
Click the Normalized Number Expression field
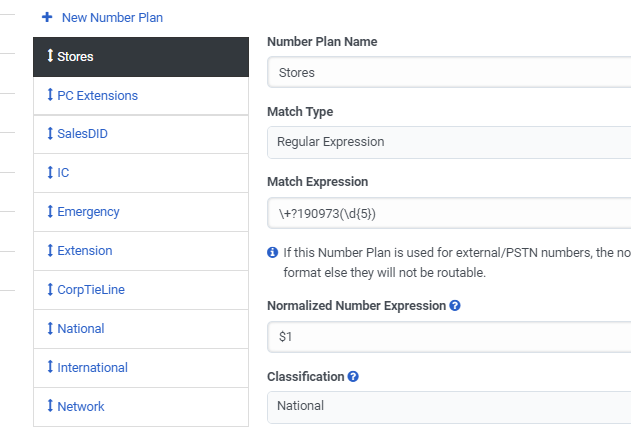[x=448, y=337]
